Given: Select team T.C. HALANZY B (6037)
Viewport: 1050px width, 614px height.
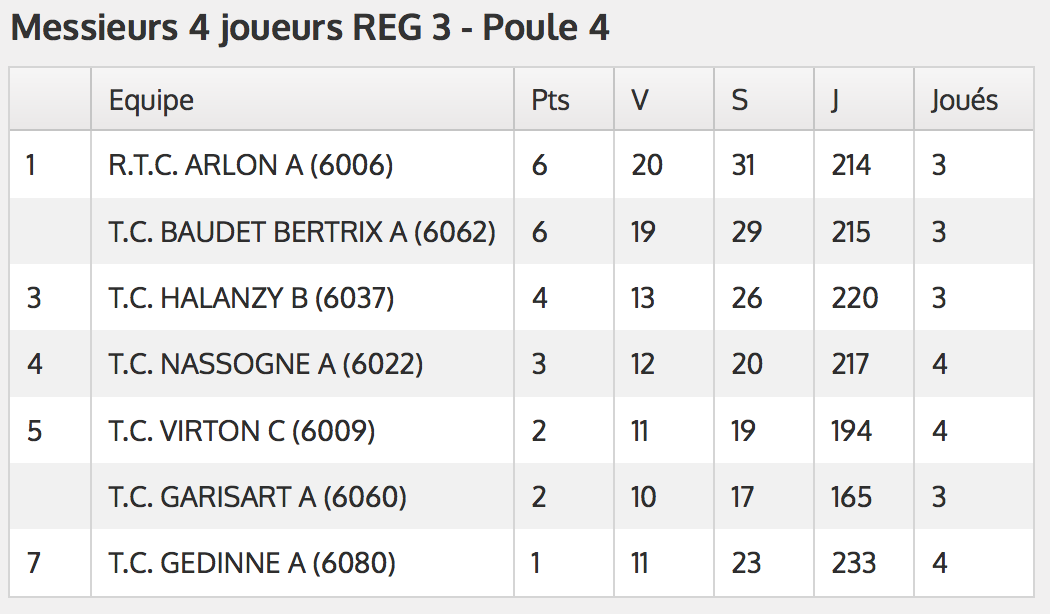Looking at the screenshot, I should (251, 297).
